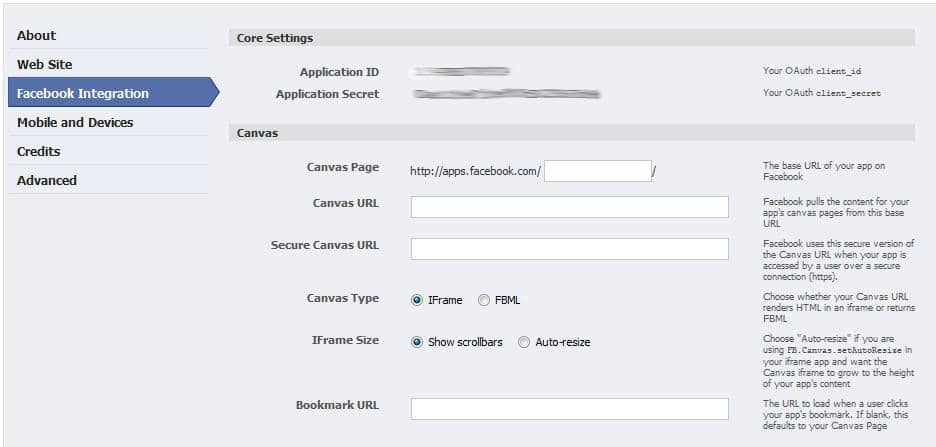Open the Advanced settings tab
The width and height of the screenshot is (936, 447).
(x=47, y=180)
